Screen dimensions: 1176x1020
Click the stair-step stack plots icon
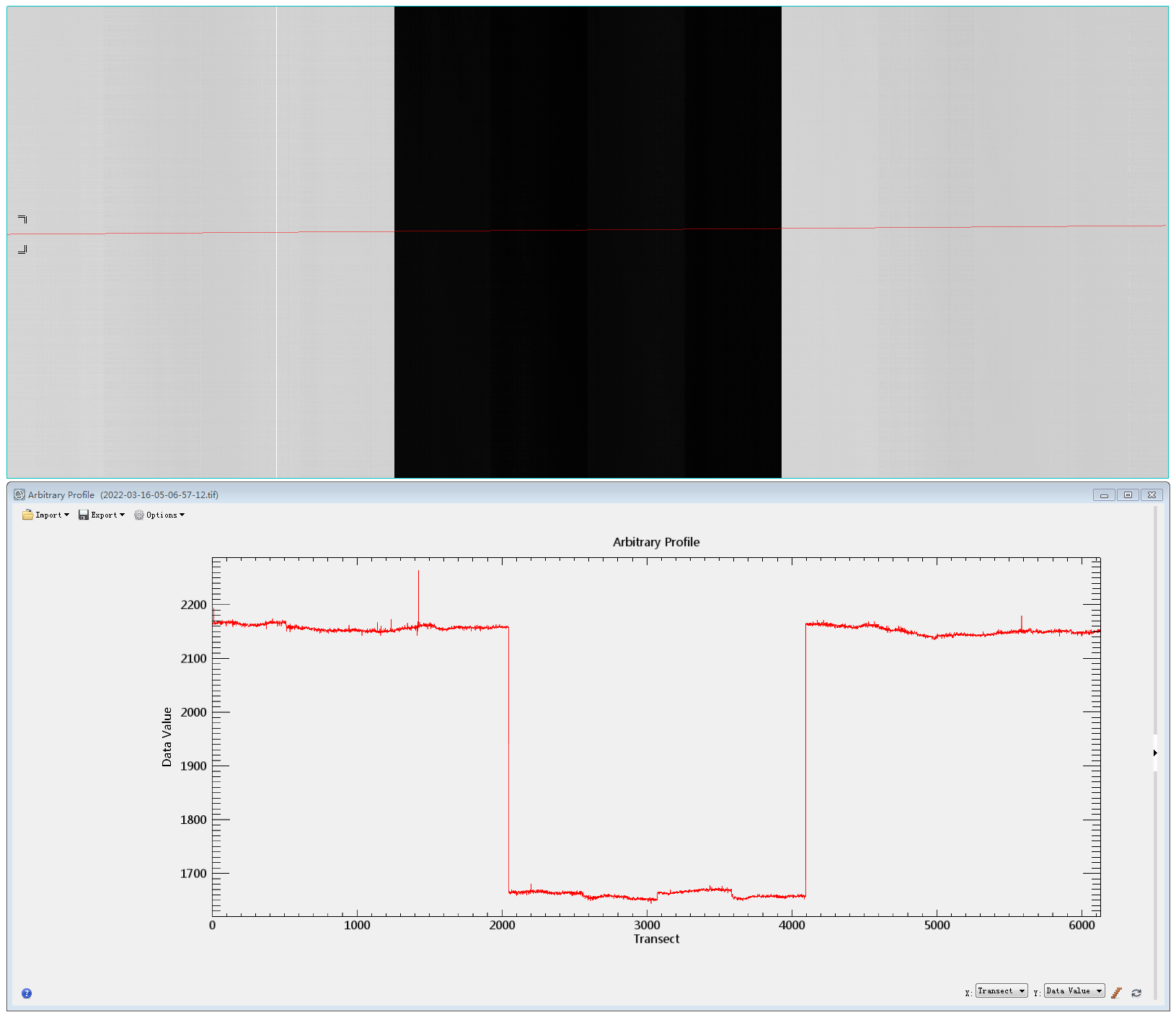(x=1116, y=993)
